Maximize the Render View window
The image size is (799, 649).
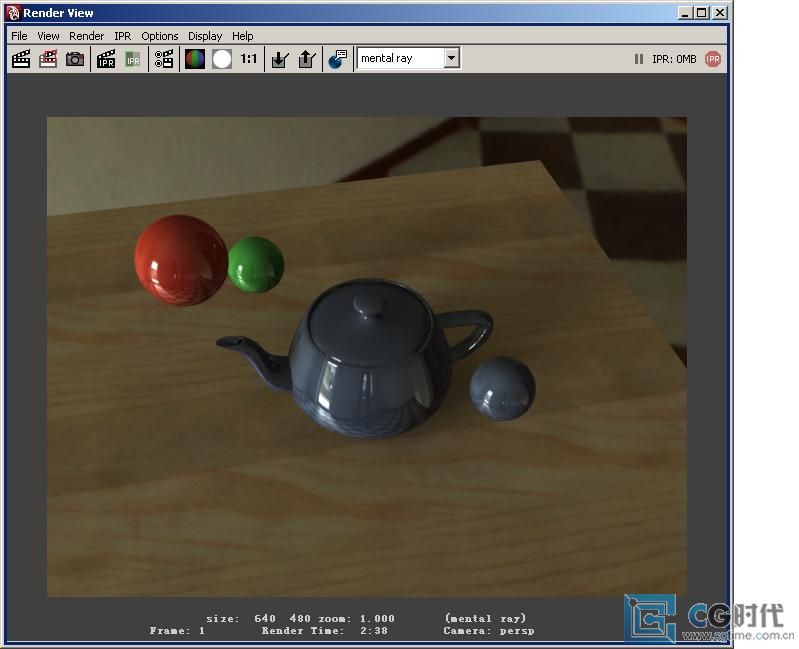point(702,13)
